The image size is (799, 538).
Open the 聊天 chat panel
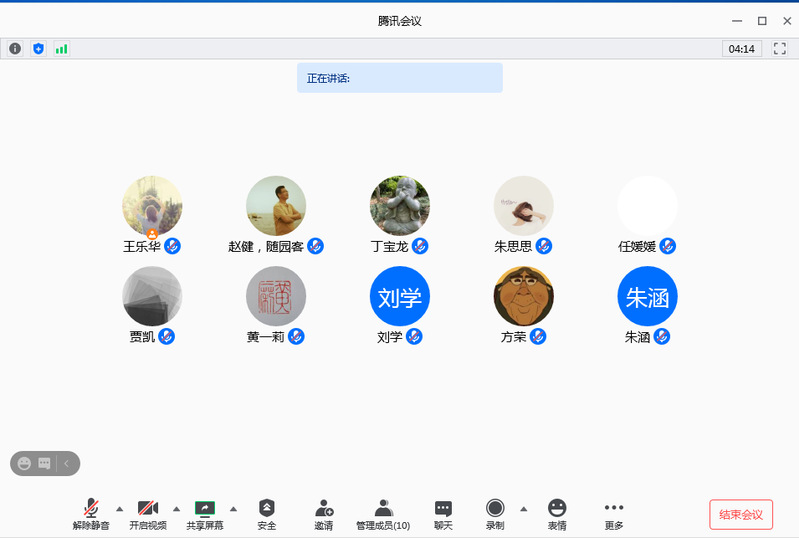(x=443, y=514)
